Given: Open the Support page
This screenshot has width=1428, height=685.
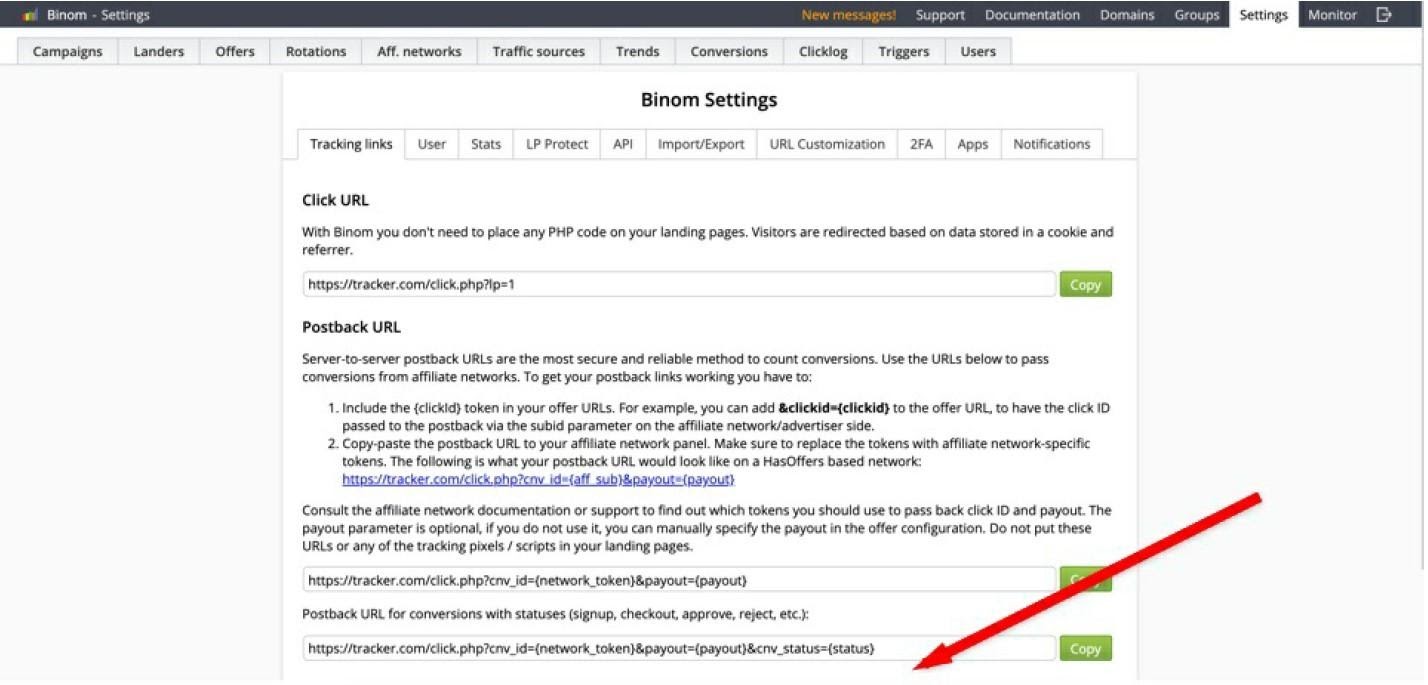Looking at the screenshot, I should pyautogui.click(x=940, y=15).
